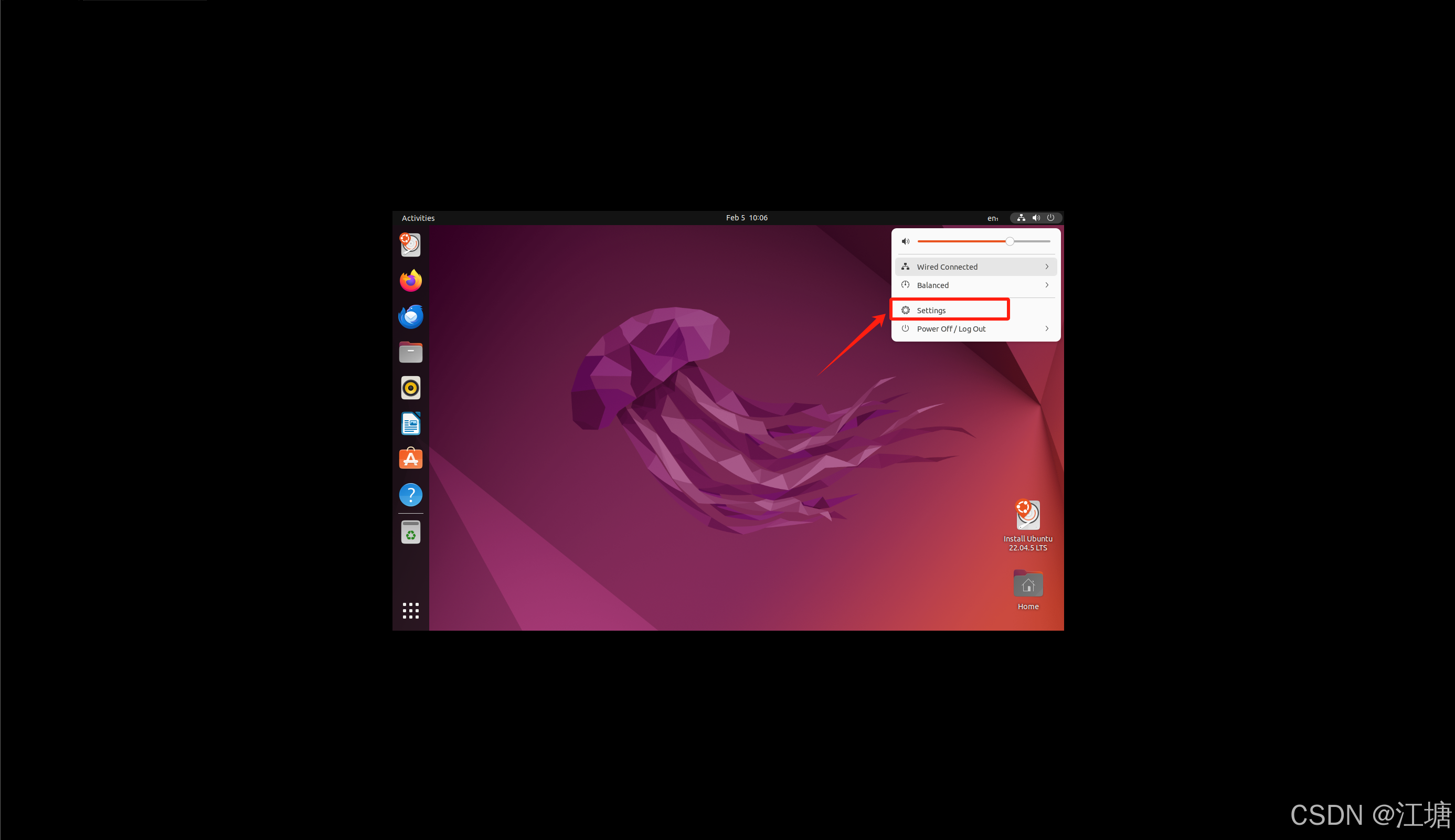Launch Thunderbird mail from dock

click(411, 317)
